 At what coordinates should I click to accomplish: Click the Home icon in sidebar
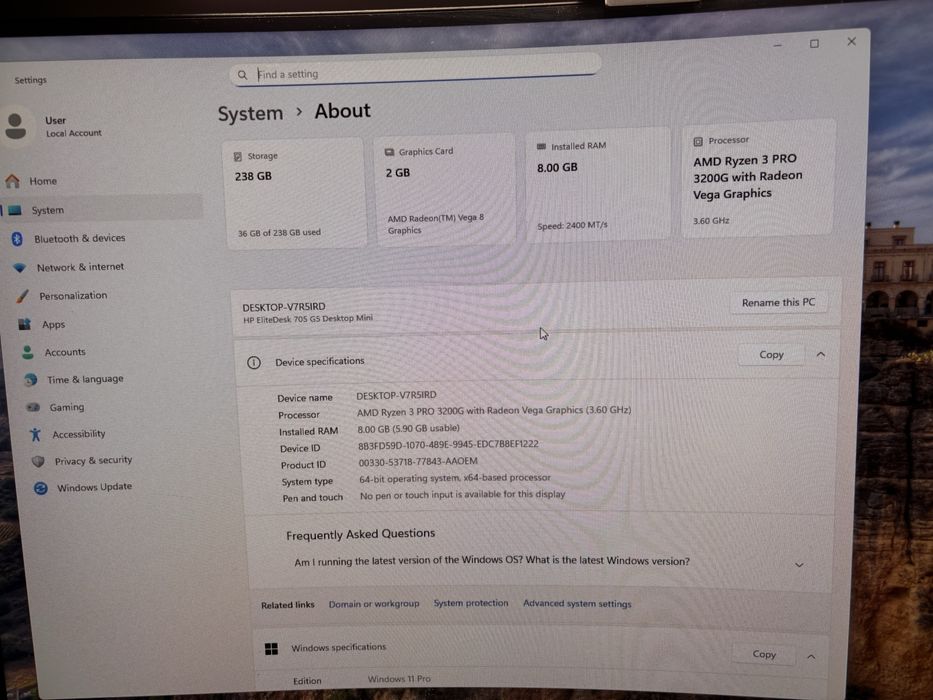click(x=12, y=180)
